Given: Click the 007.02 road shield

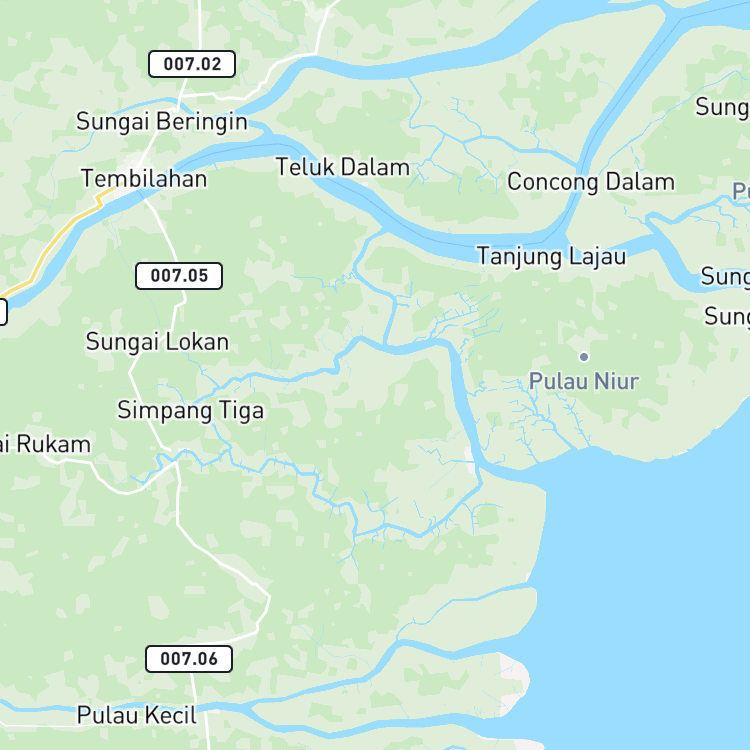Looking at the screenshot, I should (192, 64).
